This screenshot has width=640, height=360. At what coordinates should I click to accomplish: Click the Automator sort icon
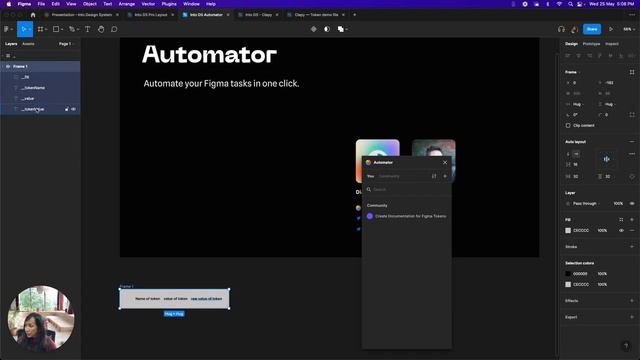(434, 176)
